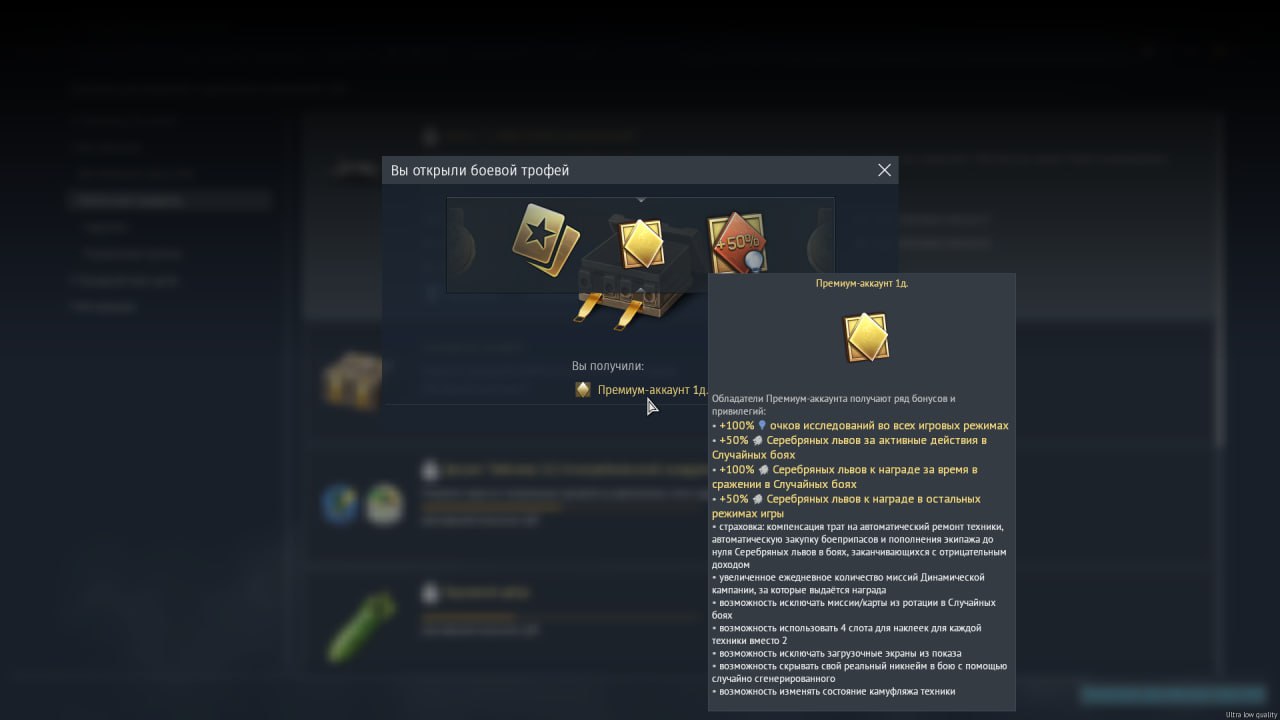Close the opened battle trophy dialog
Image resolution: width=1280 pixels, height=720 pixels.
tap(884, 170)
